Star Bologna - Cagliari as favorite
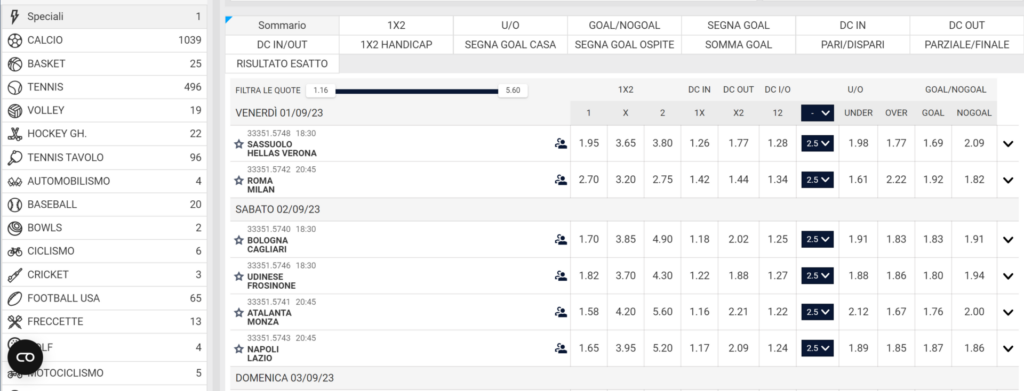1024x391 pixels. click(239, 240)
